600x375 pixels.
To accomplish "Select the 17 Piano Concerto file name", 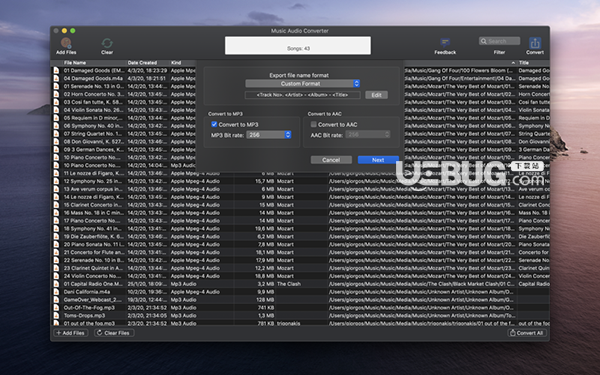I will point(92,221).
